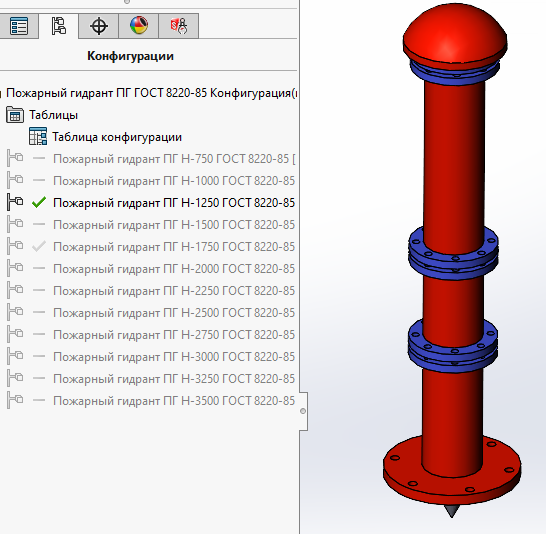Viewport: 546px width, 534px height.
Task: Click configuration icon of Н-2750 row
Action: click(15, 334)
